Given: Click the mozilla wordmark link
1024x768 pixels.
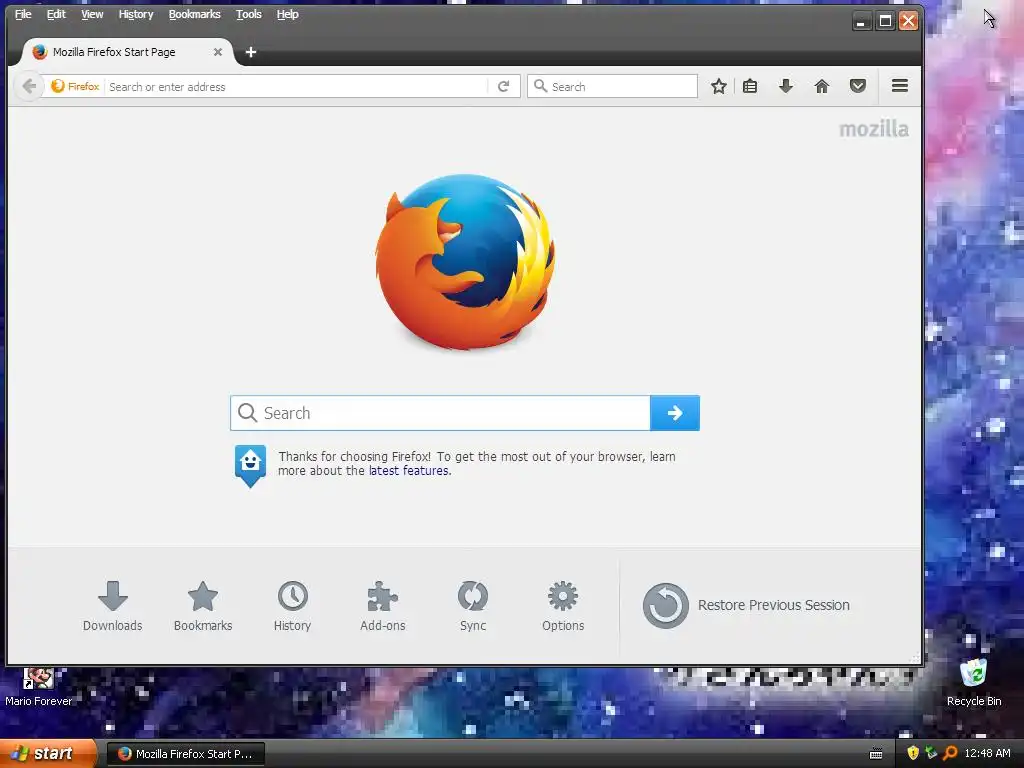Looking at the screenshot, I should 874,129.
